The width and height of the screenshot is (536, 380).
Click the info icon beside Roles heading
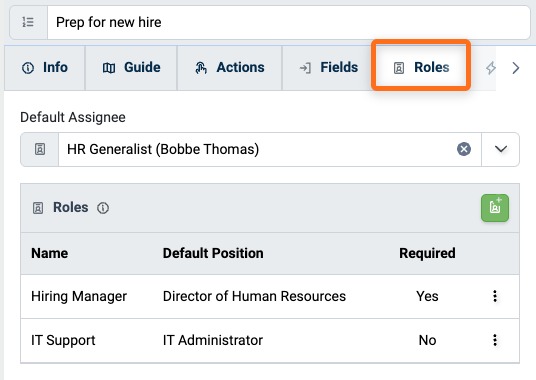[103, 208]
